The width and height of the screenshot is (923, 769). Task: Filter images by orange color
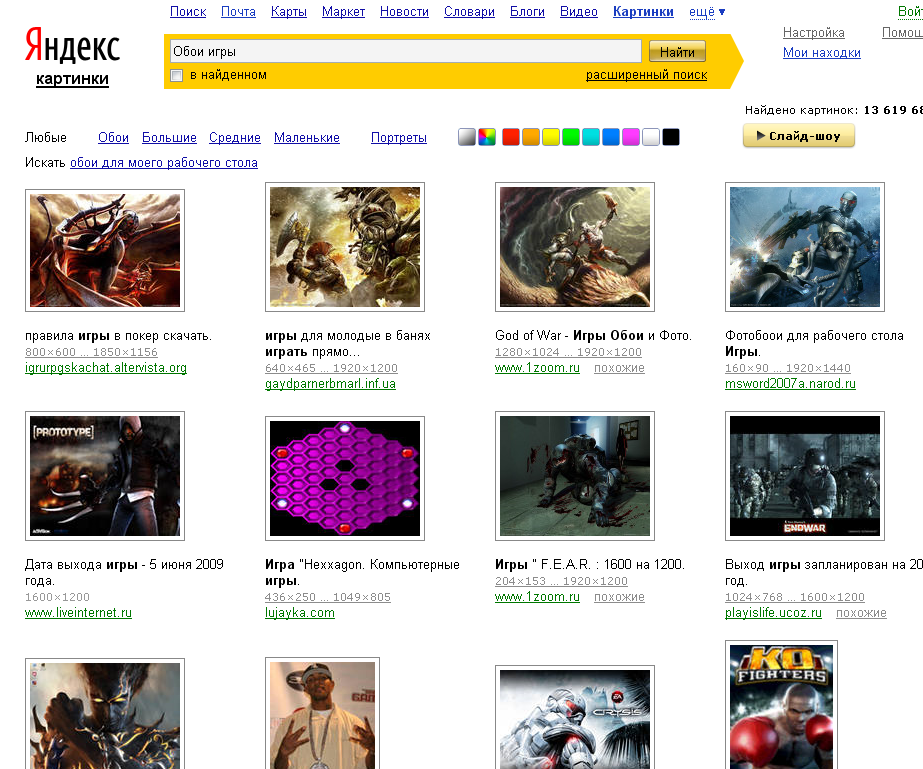(x=531, y=137)
